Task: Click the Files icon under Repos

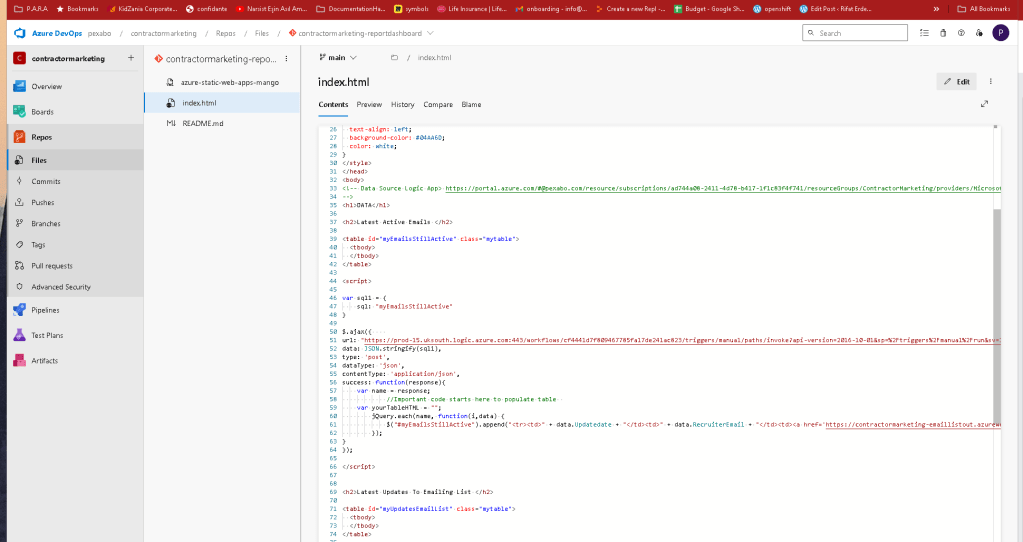Action: point(20,160)
